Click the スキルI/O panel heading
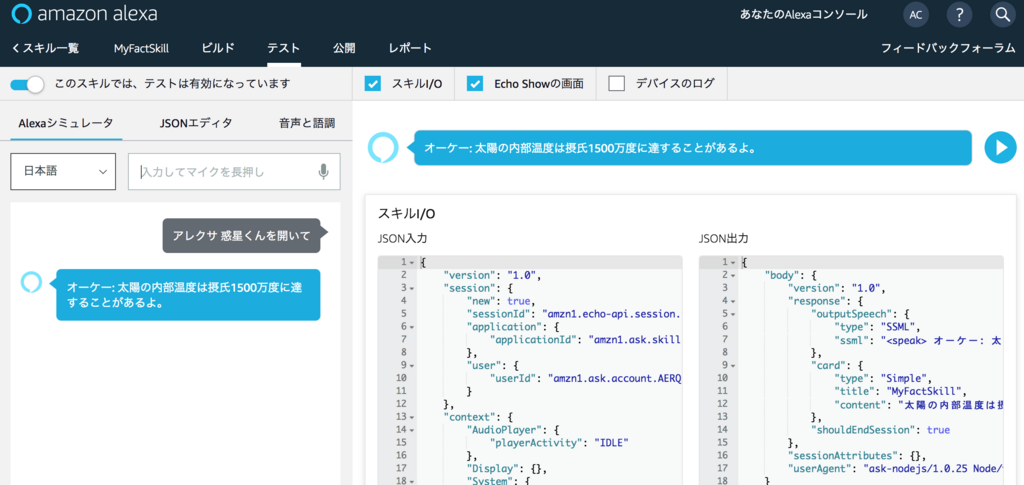 [x=406, y=213]
